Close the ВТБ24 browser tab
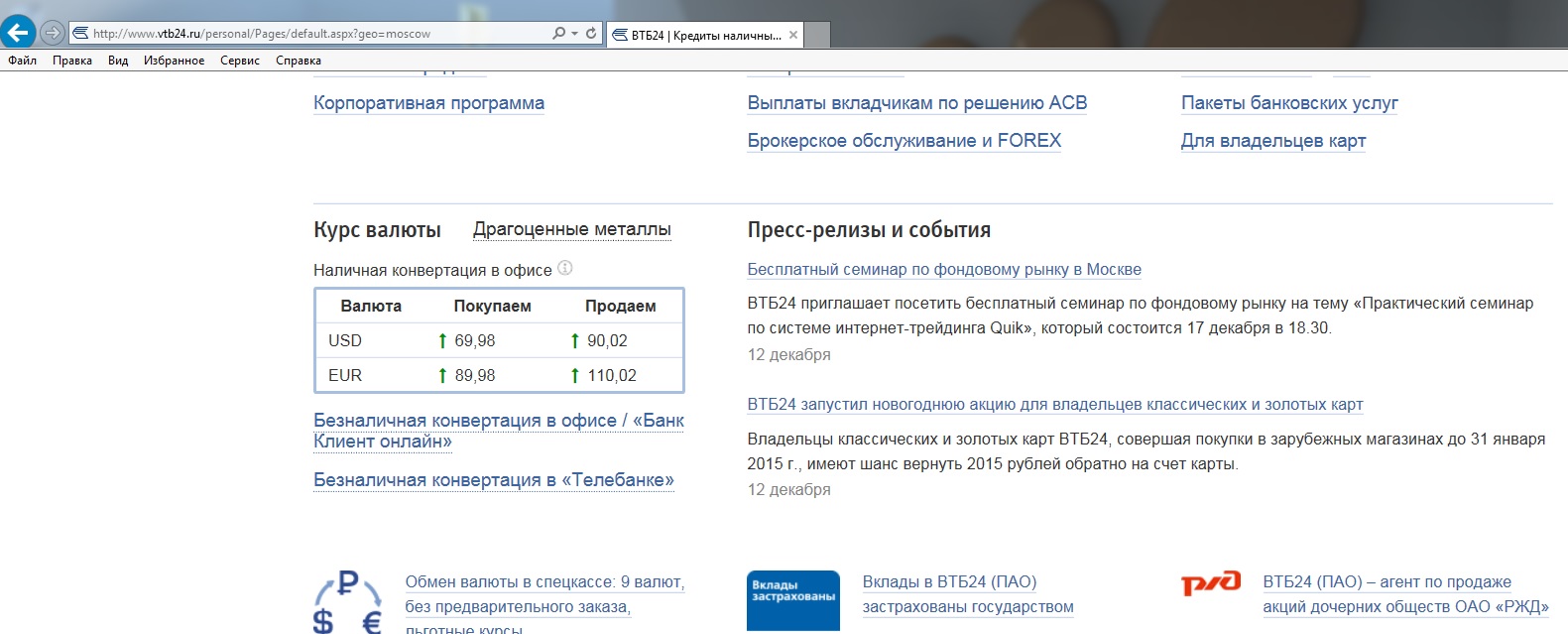The height and width of the screenshot is (634, 1568). pyautogui.click(x=792, y=35)
